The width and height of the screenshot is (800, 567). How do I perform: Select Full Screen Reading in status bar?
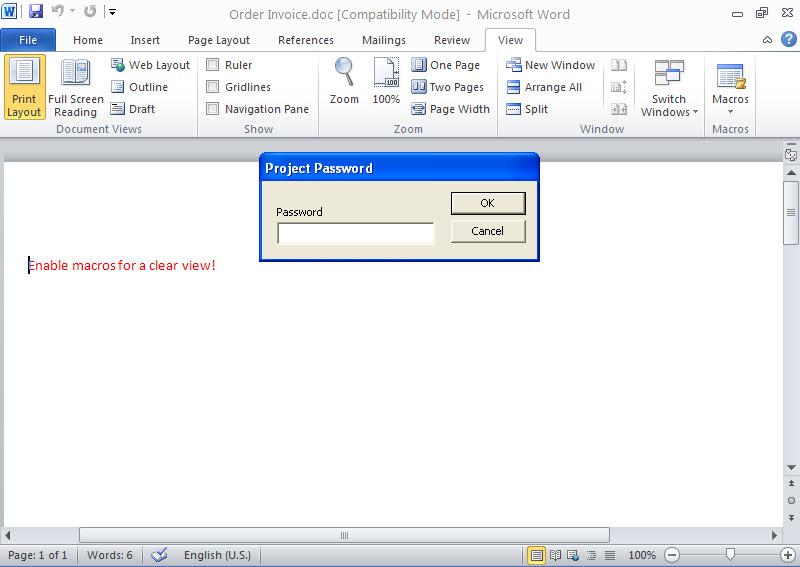555,555
